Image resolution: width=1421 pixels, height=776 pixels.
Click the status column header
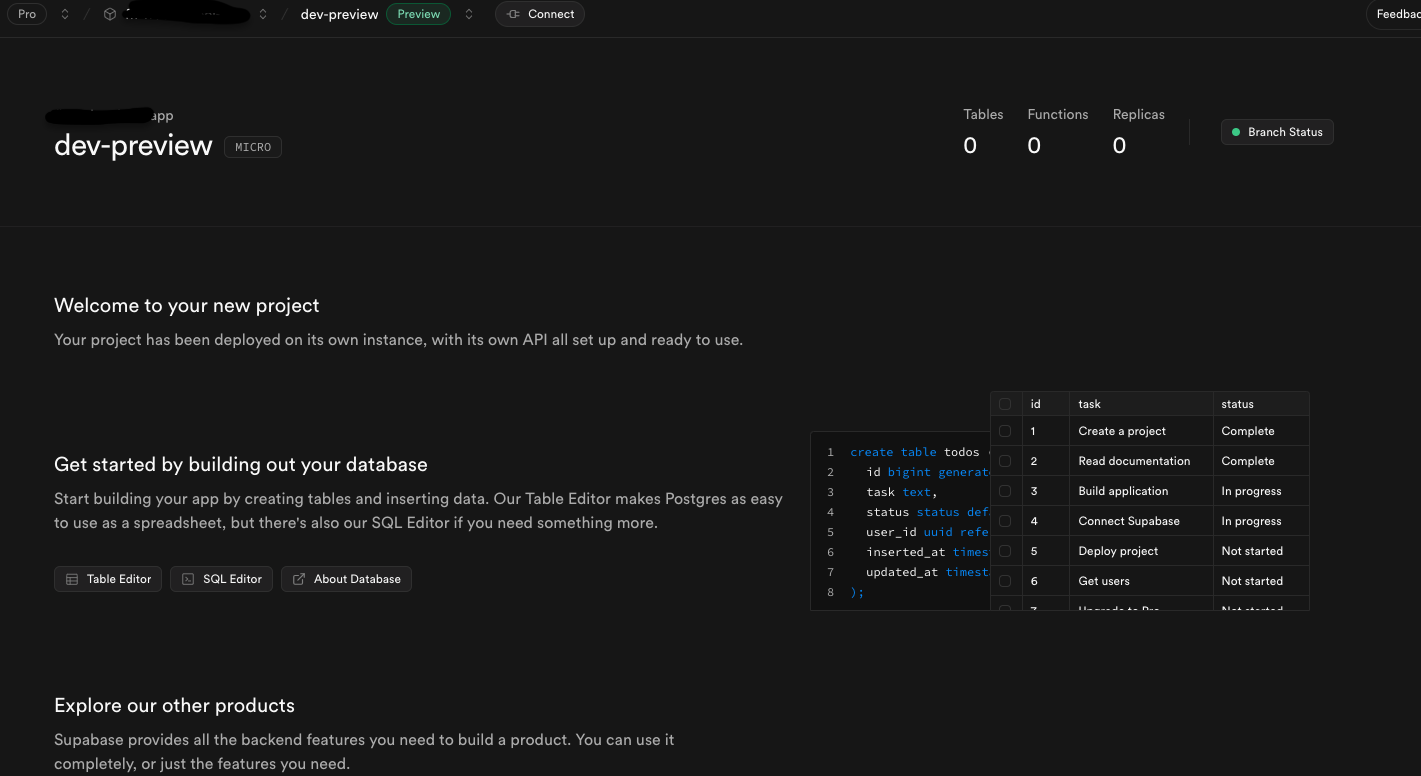[x=1260, y=404]
